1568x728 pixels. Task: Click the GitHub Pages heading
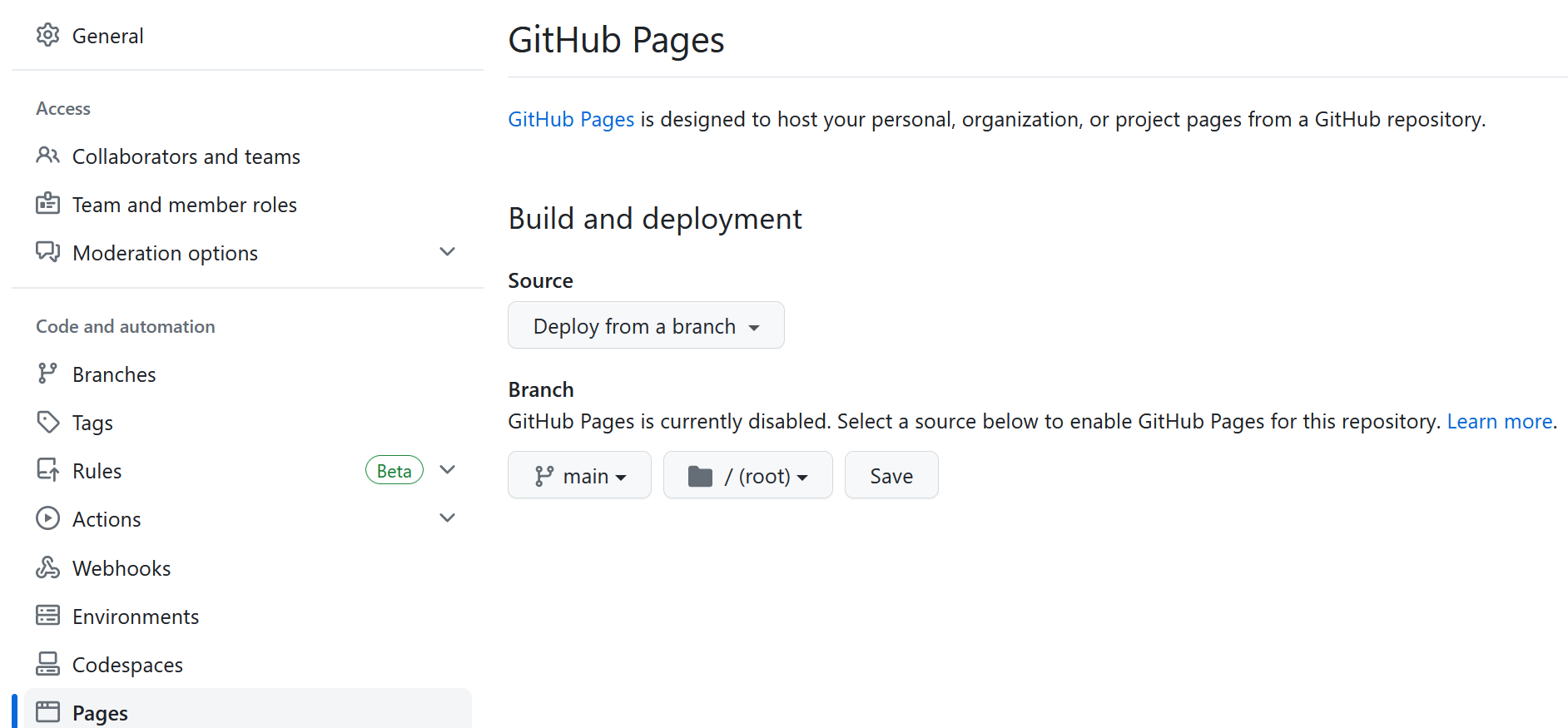[616, 40]
